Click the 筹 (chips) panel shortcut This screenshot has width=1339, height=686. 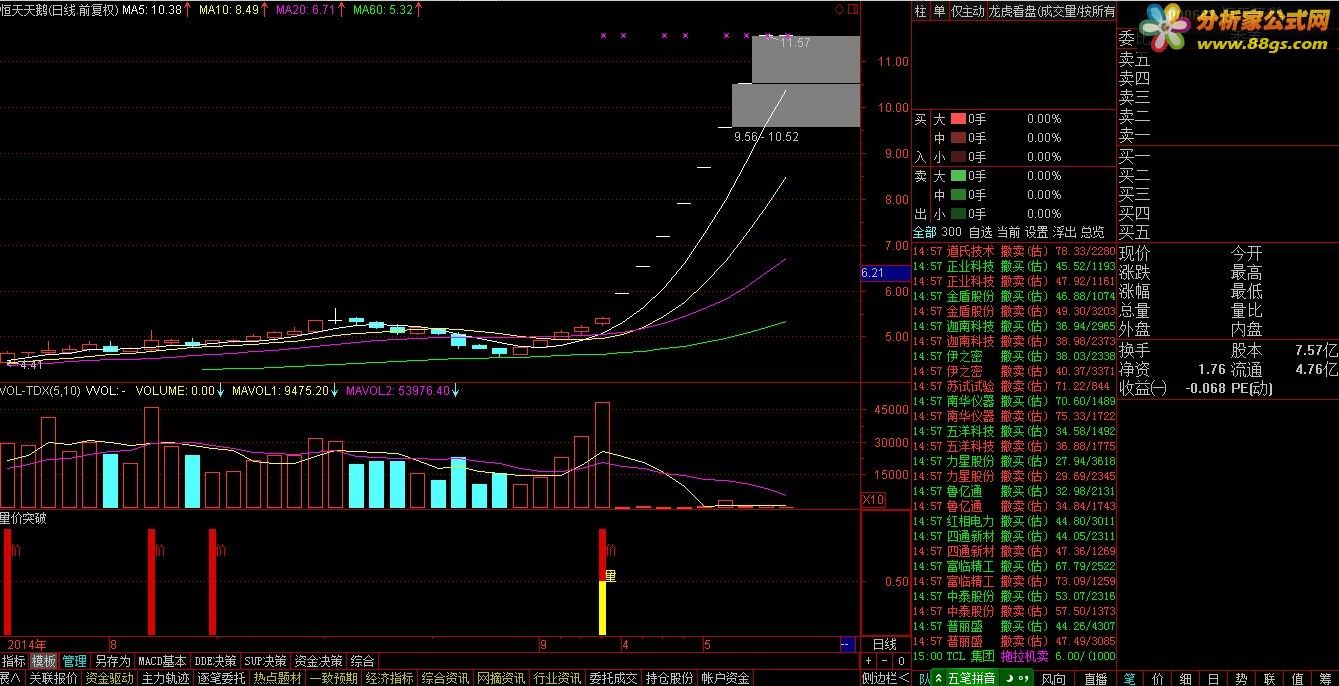click(1325, 678)
